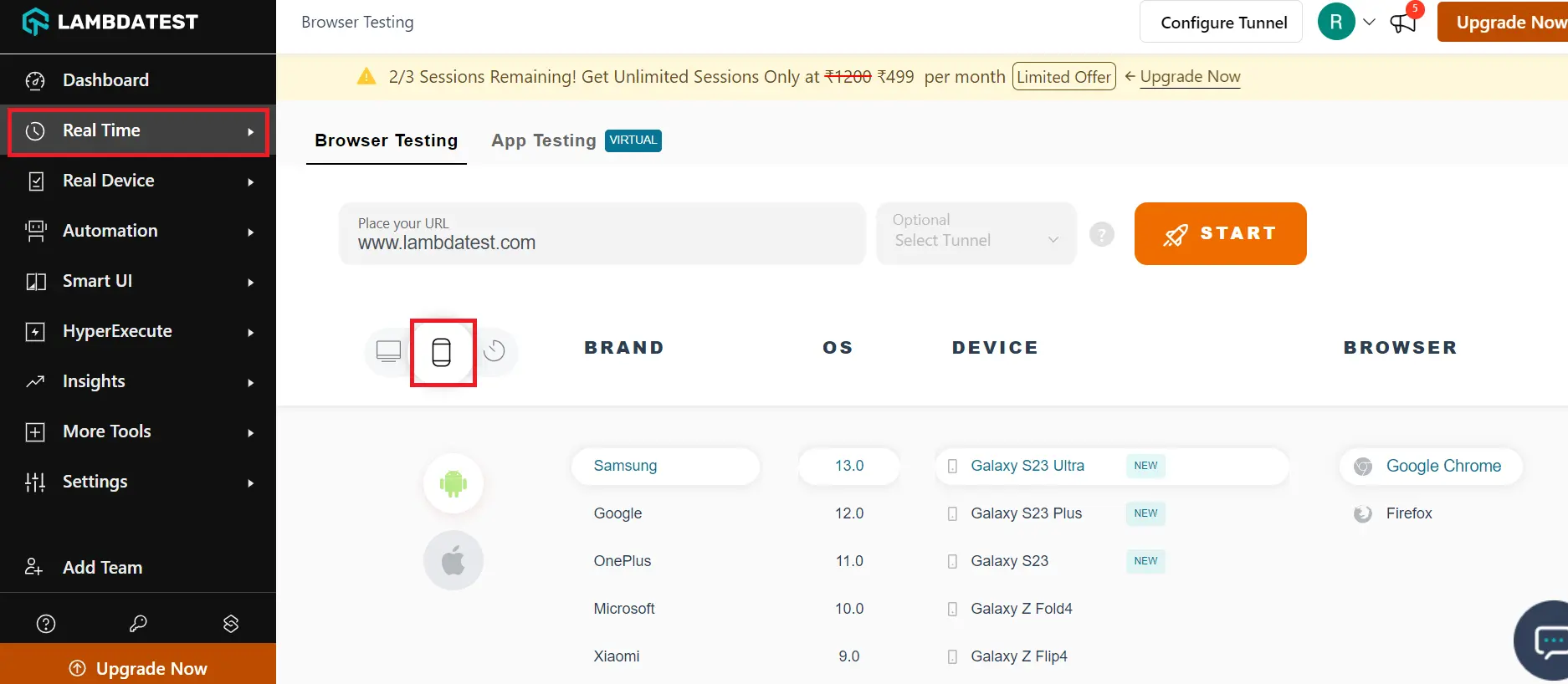Screen dimensions: 1568x684
Task: Click the Configure Tunnel button
Action: pyautogui.click(x=1222, y=23)
